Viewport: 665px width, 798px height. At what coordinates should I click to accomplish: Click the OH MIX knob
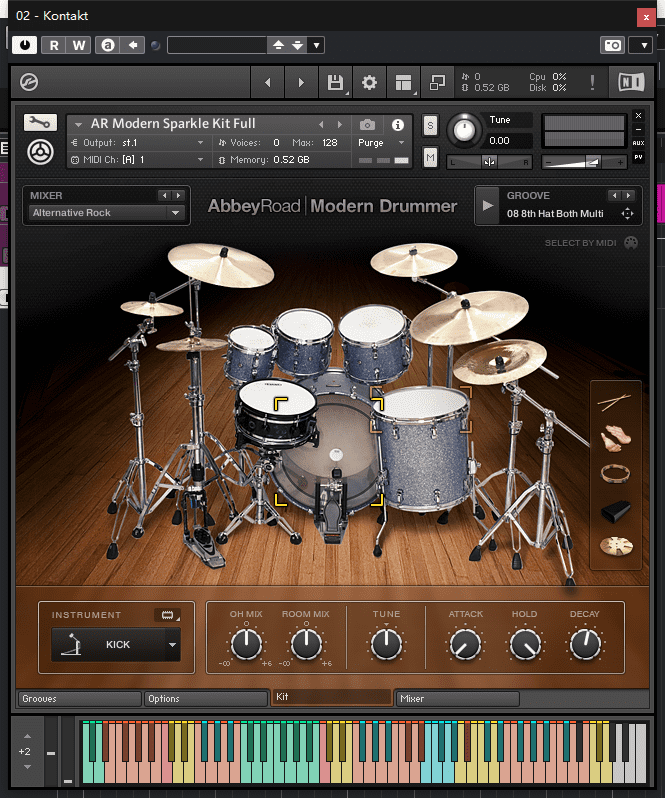click(246, 644)
